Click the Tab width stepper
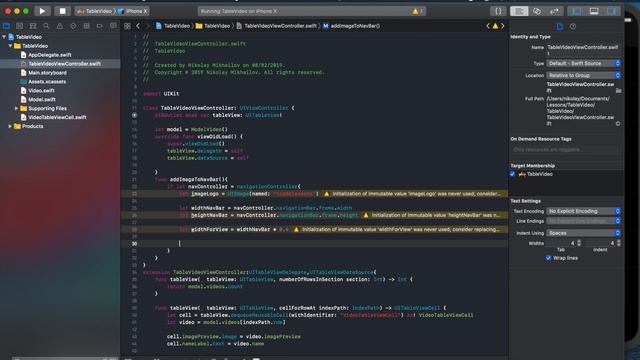 tap(579, 243)
